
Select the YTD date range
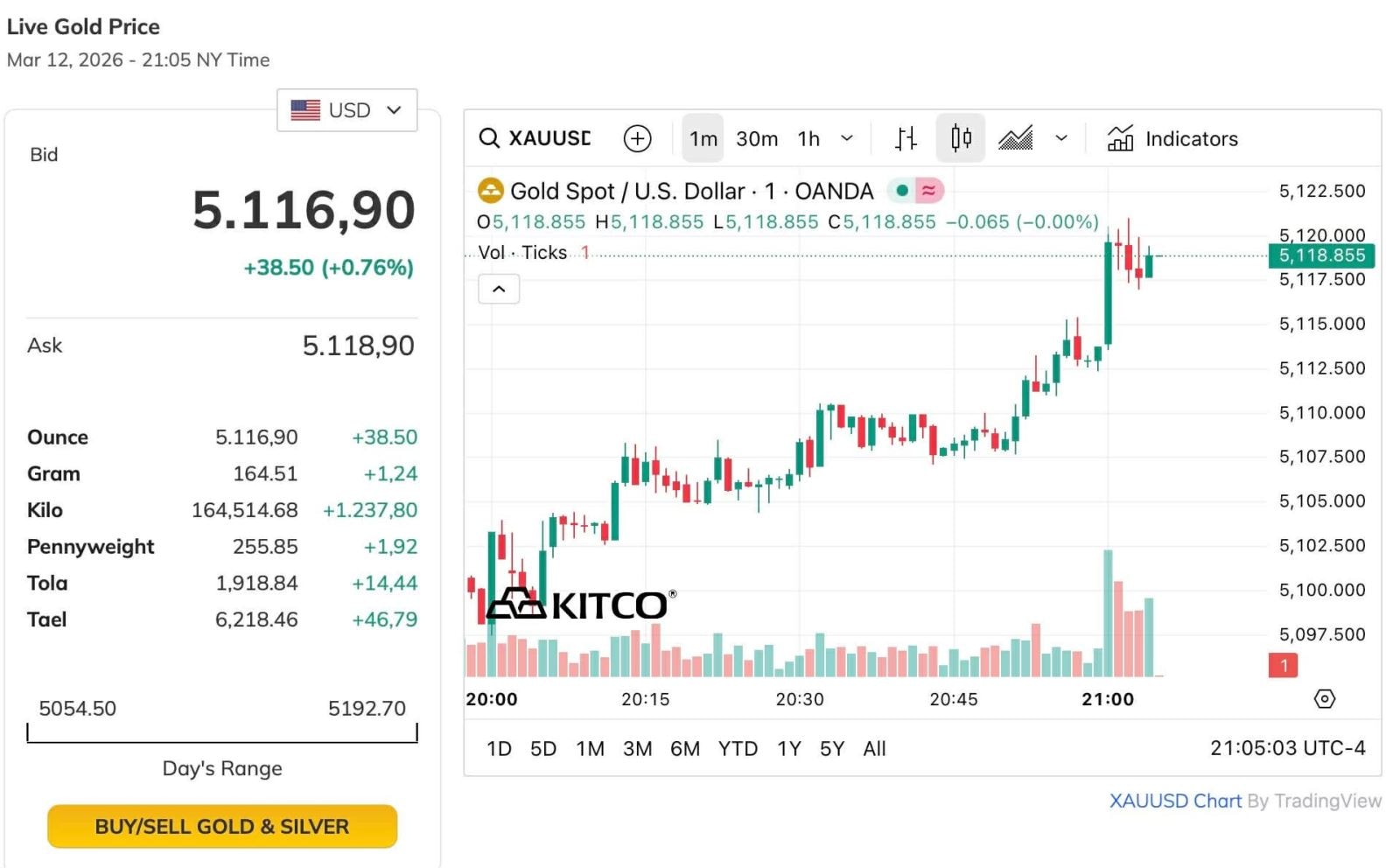point(738,749)
